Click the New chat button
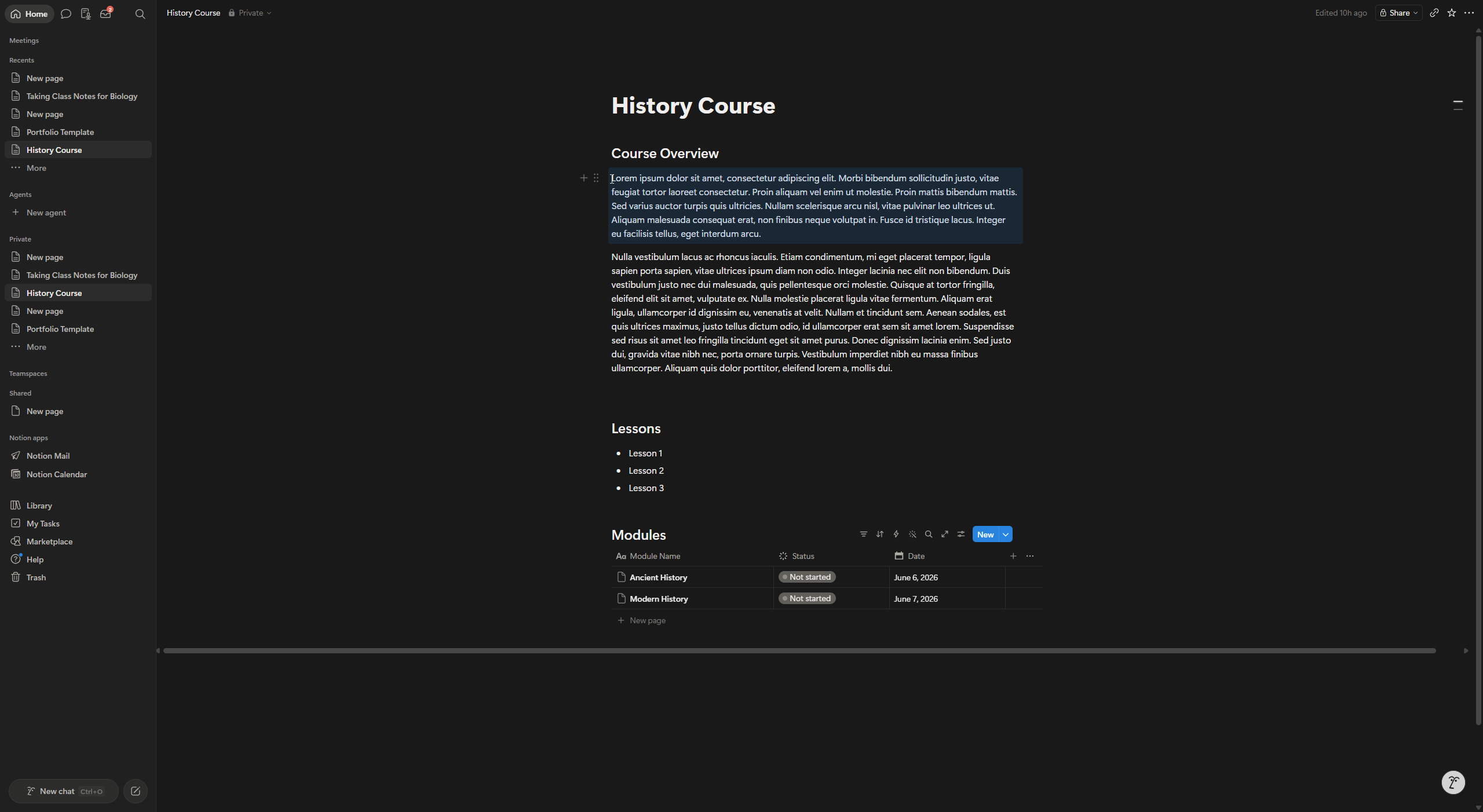 pyautogui.click(x=64, y=791)
